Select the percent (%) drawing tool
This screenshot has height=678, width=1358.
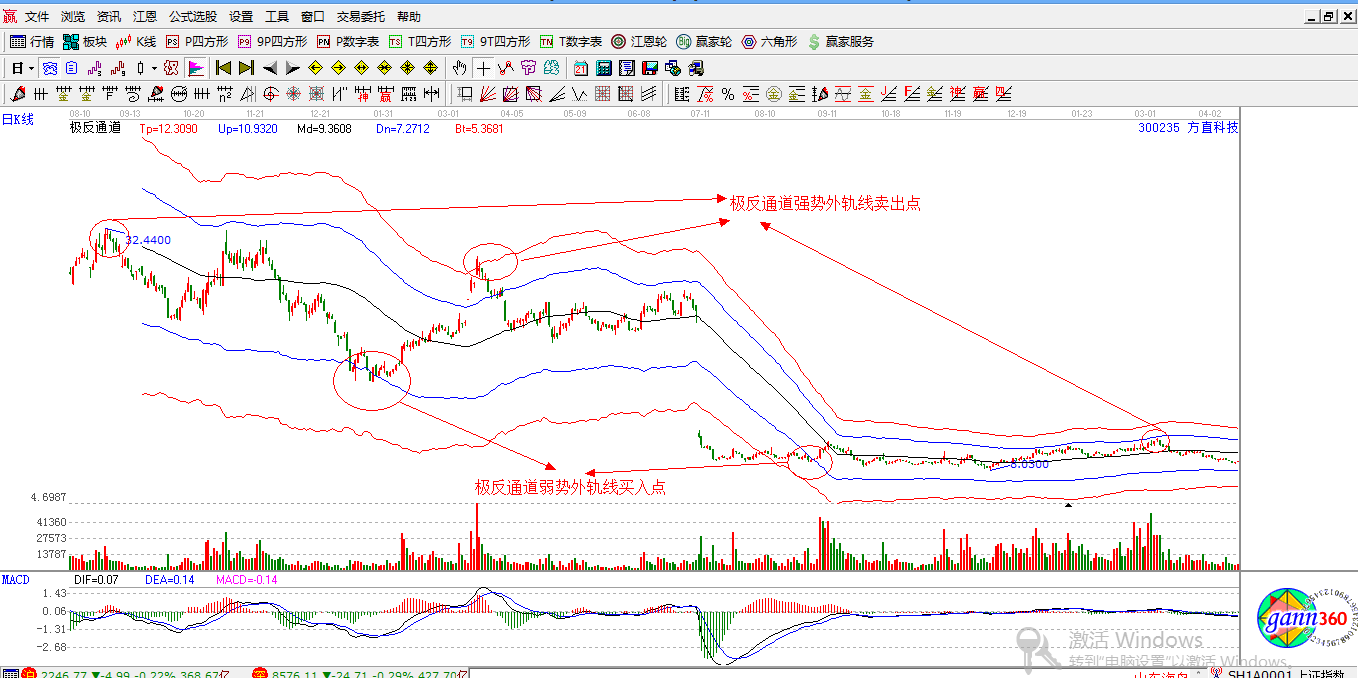728,94
